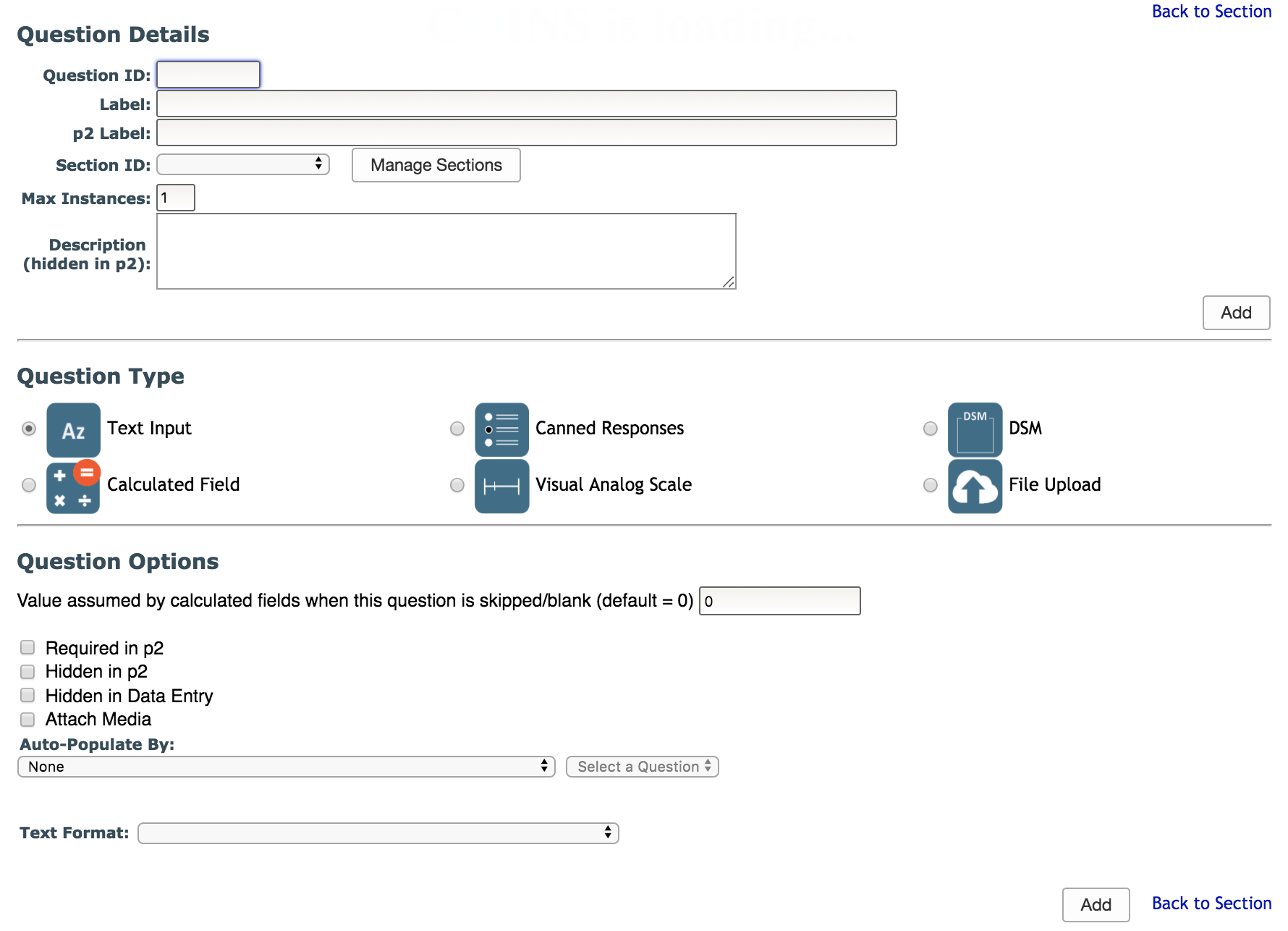Check Hidden in Data Entry
Viewport: 1288px width, 931px height.
point(27,695)
